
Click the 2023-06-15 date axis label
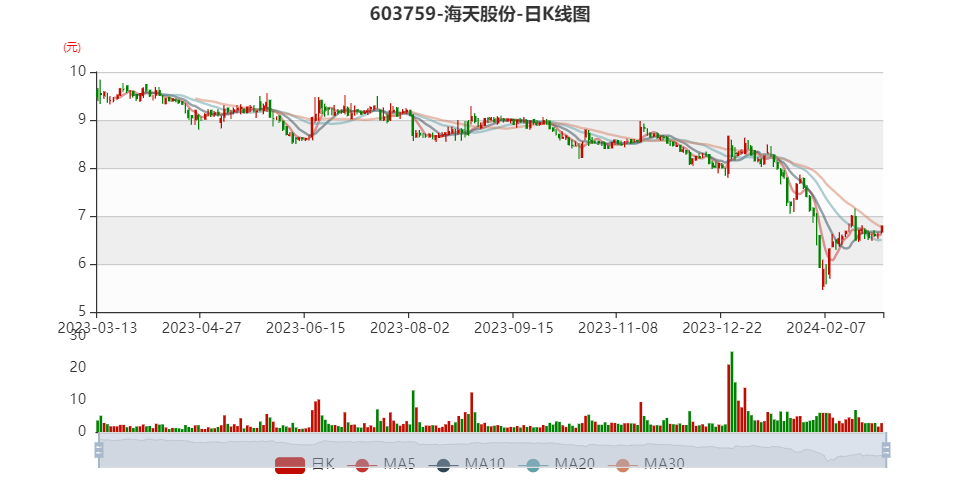tap(304, 328)
